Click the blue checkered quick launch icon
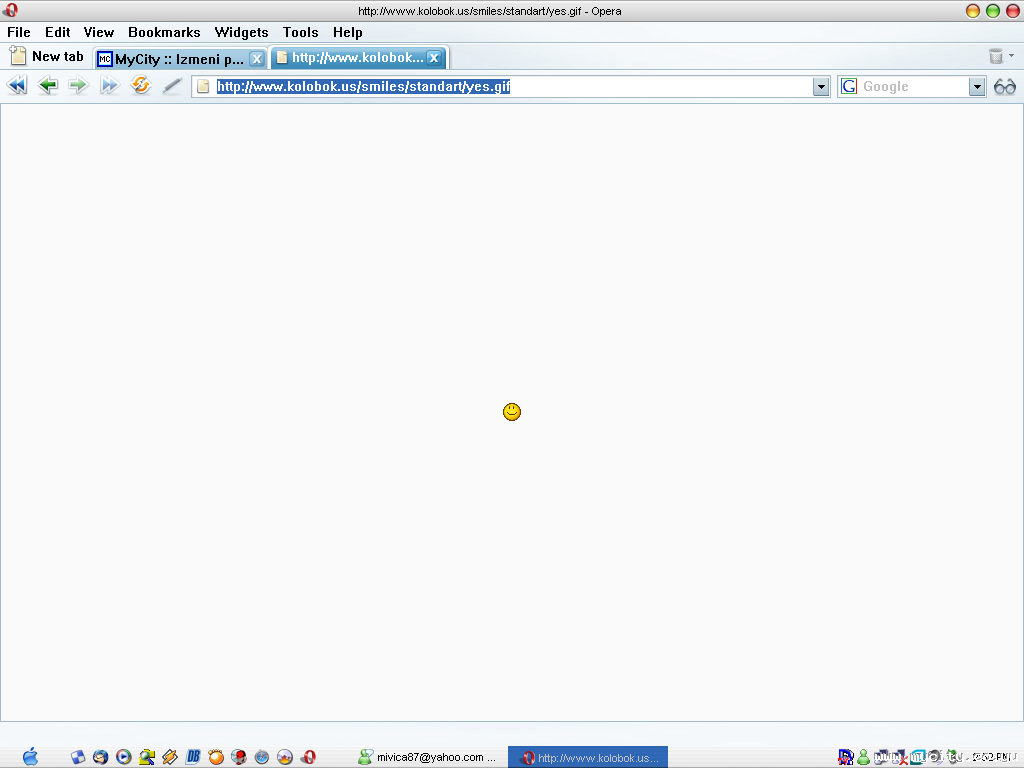Screen dimensions: 1024x768 click(x=78, y=757)
